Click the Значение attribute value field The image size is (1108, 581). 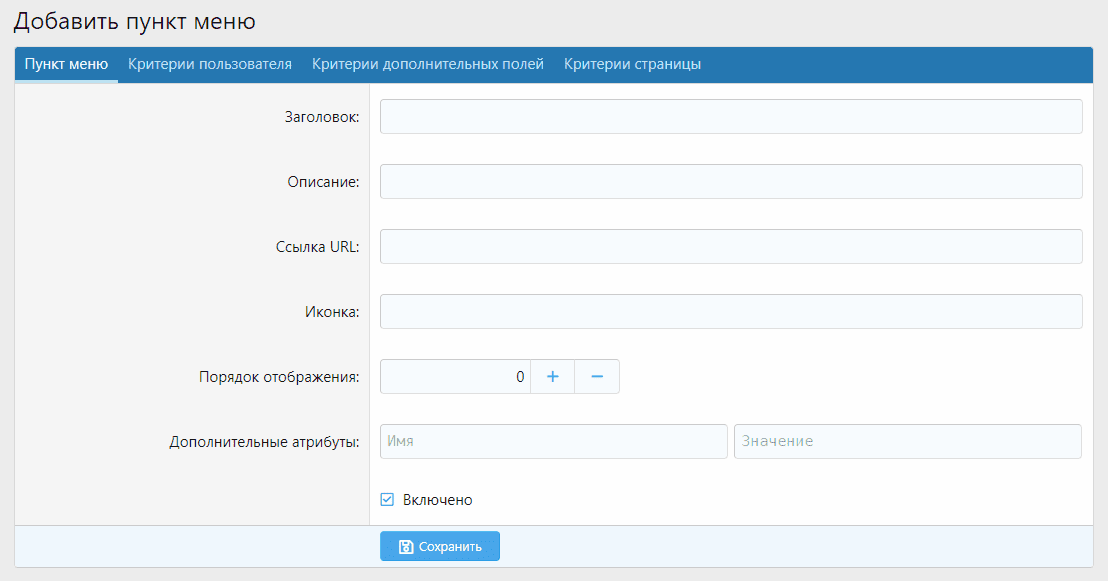point(907,441)
